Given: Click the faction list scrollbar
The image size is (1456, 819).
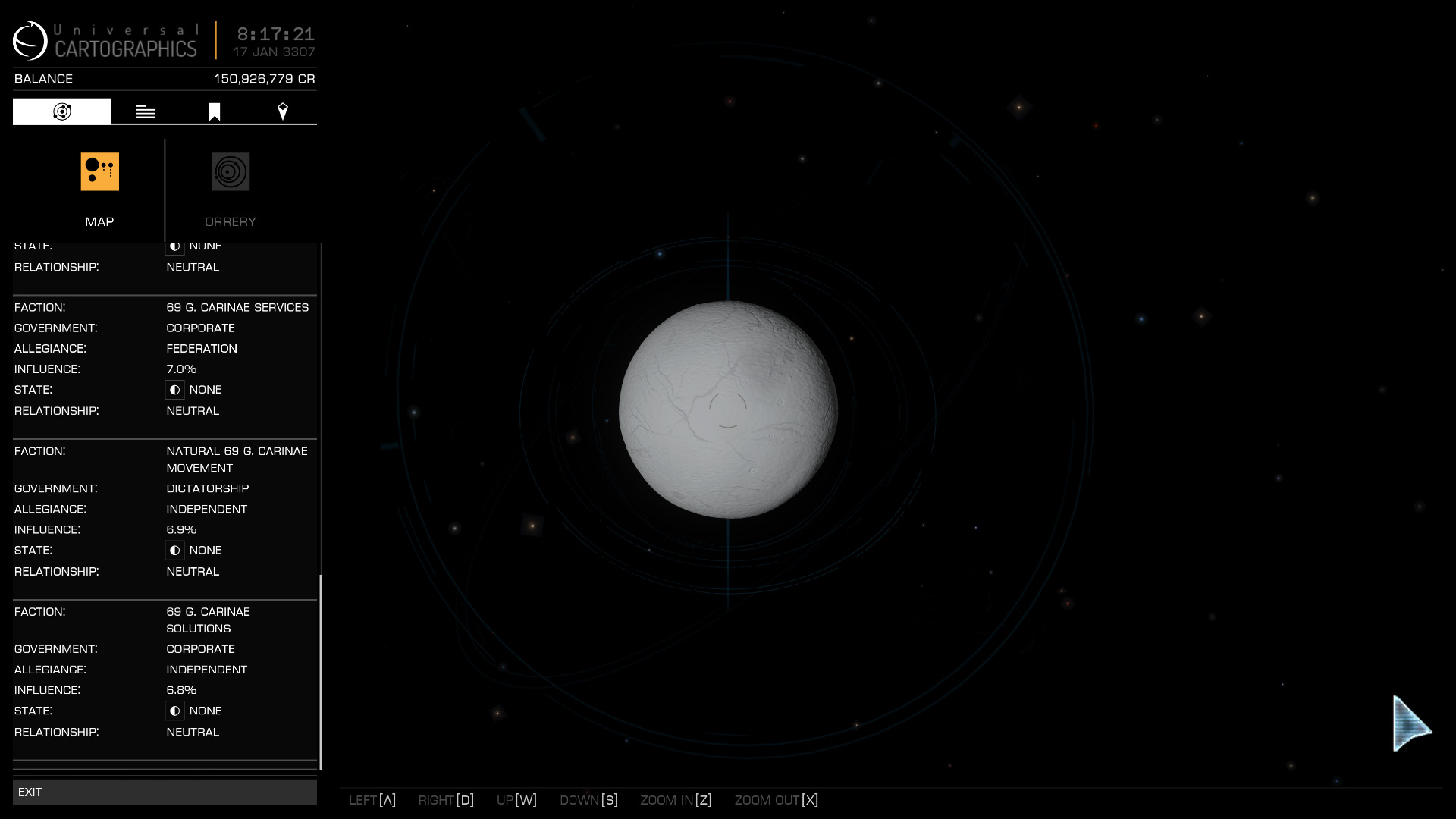Looking at the screenshot, I should coord(321,672).
